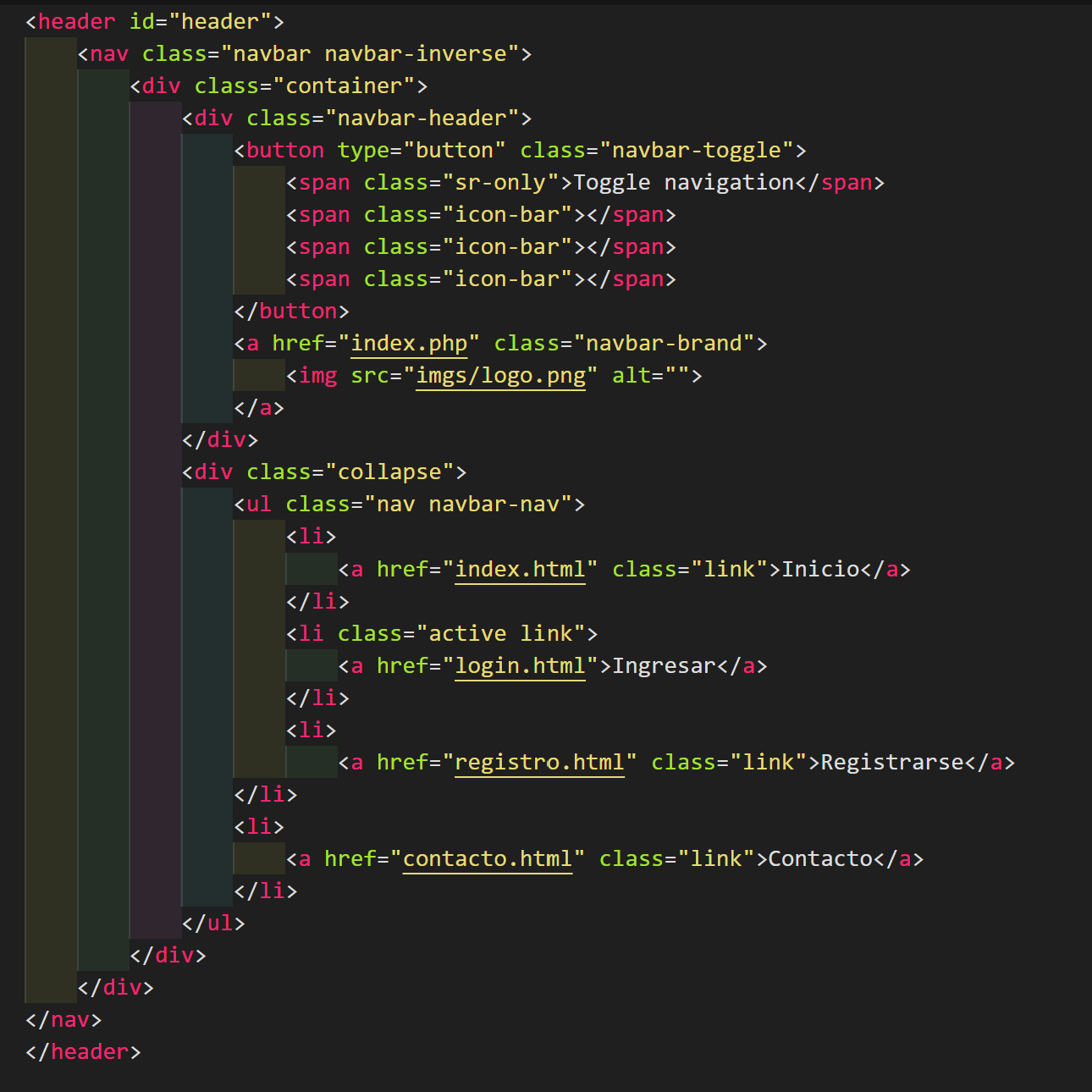The height and width of the screenshot is (1092, 1092).
Task: Click the "container" class string
Action: point(344,86)
